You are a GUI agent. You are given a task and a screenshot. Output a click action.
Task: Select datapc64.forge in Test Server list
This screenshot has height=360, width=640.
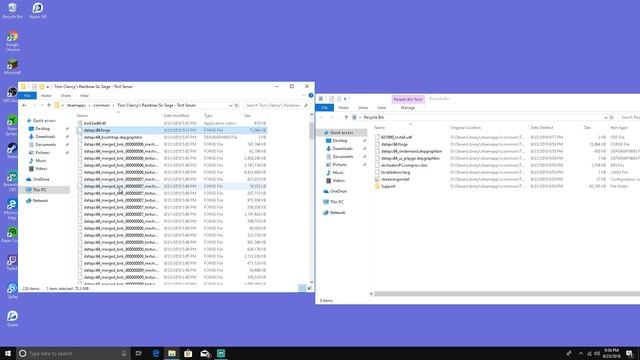tap(171, 130)
